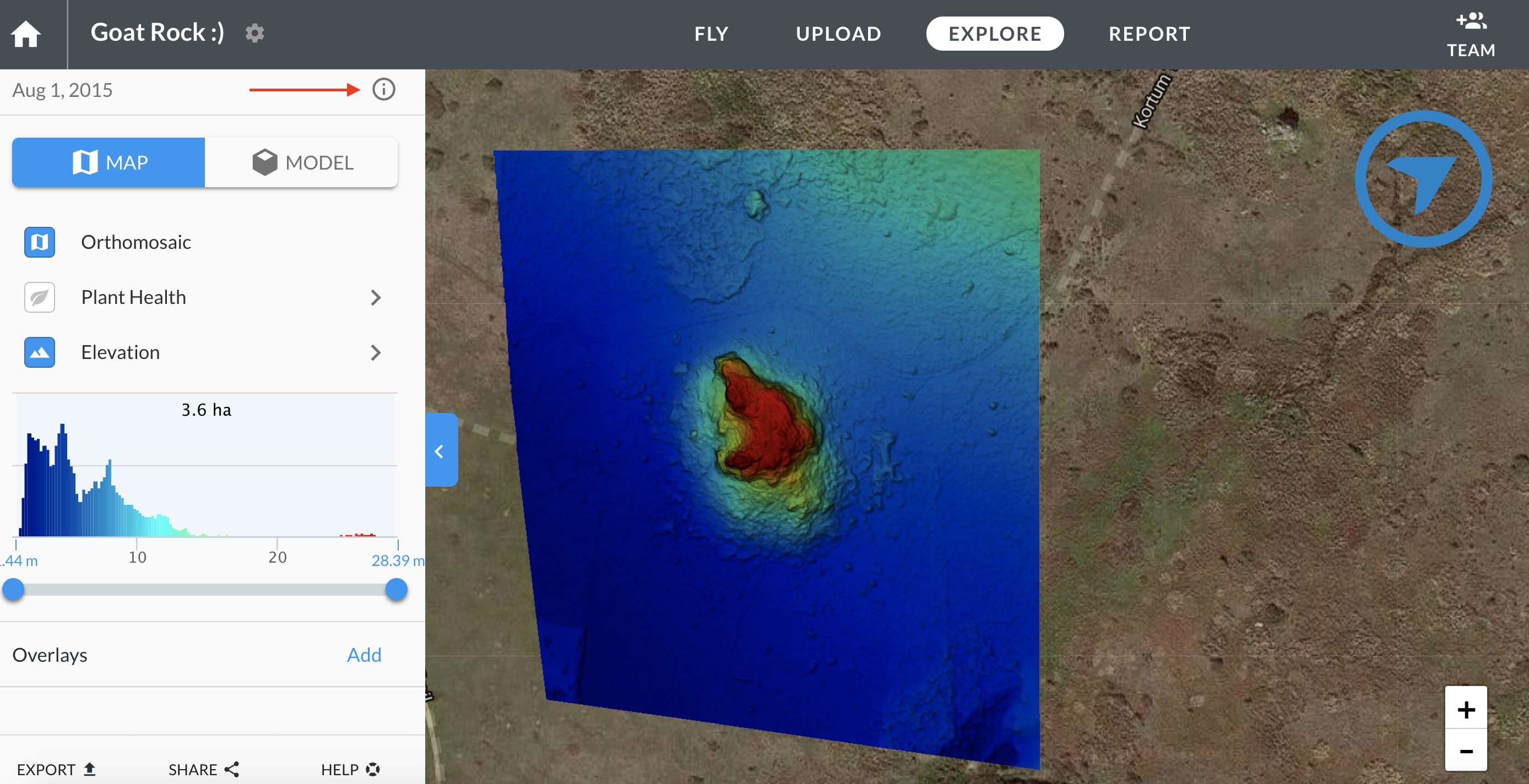The height and width of the screenshot is (784, 1529).
Task: Zoom in the map with plus
Action: click(1466, 709)
